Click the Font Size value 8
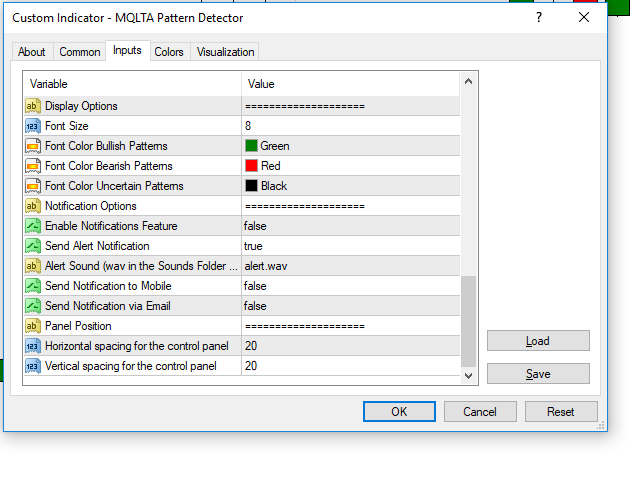Image resolution: width=640 pixels, height=480 pixels. click(x=248, y=126)
